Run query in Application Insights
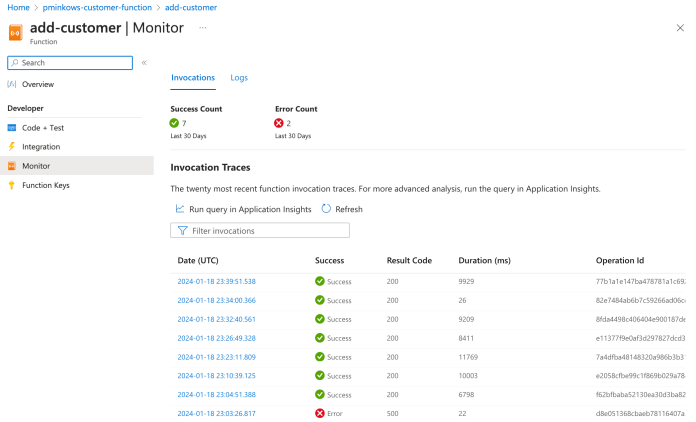The width and height of the screenshot is (696, 422). 250,209
